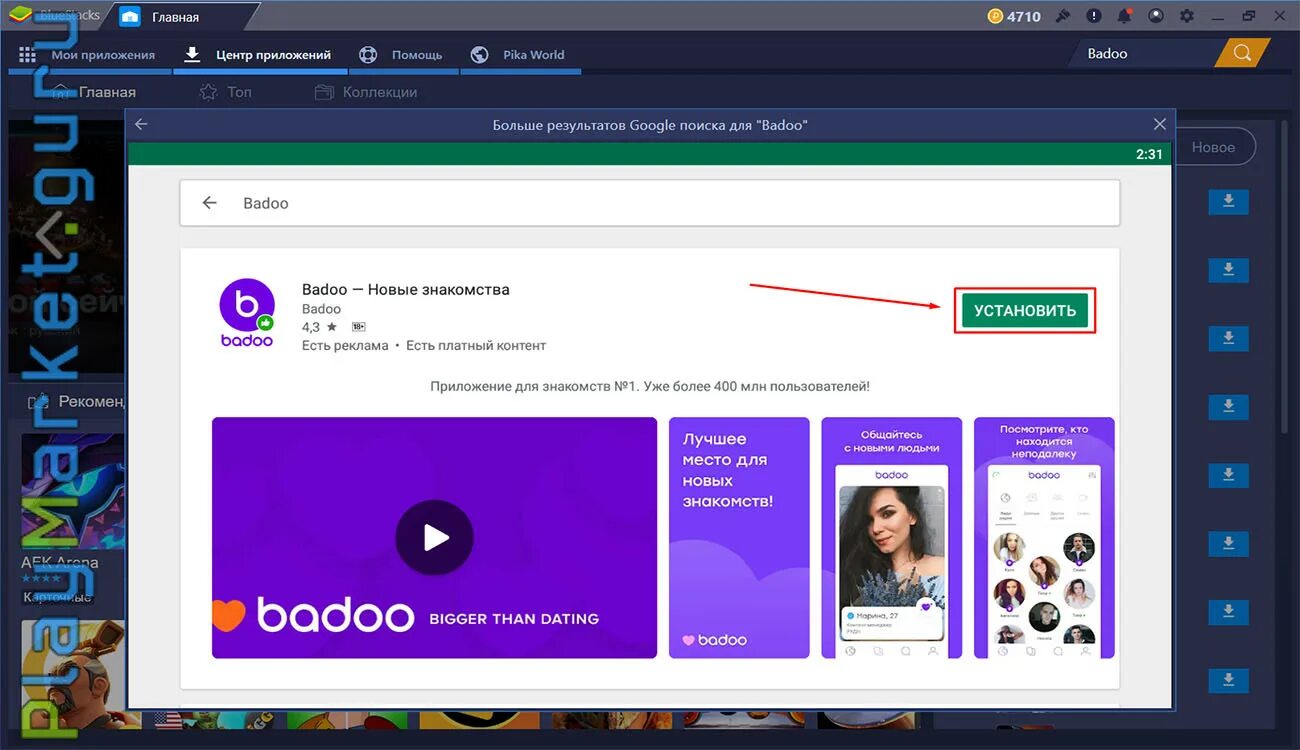The image size is (1300, 750).
Task: Click the Badoo app logo icon
Action: (x=247, y=313)
